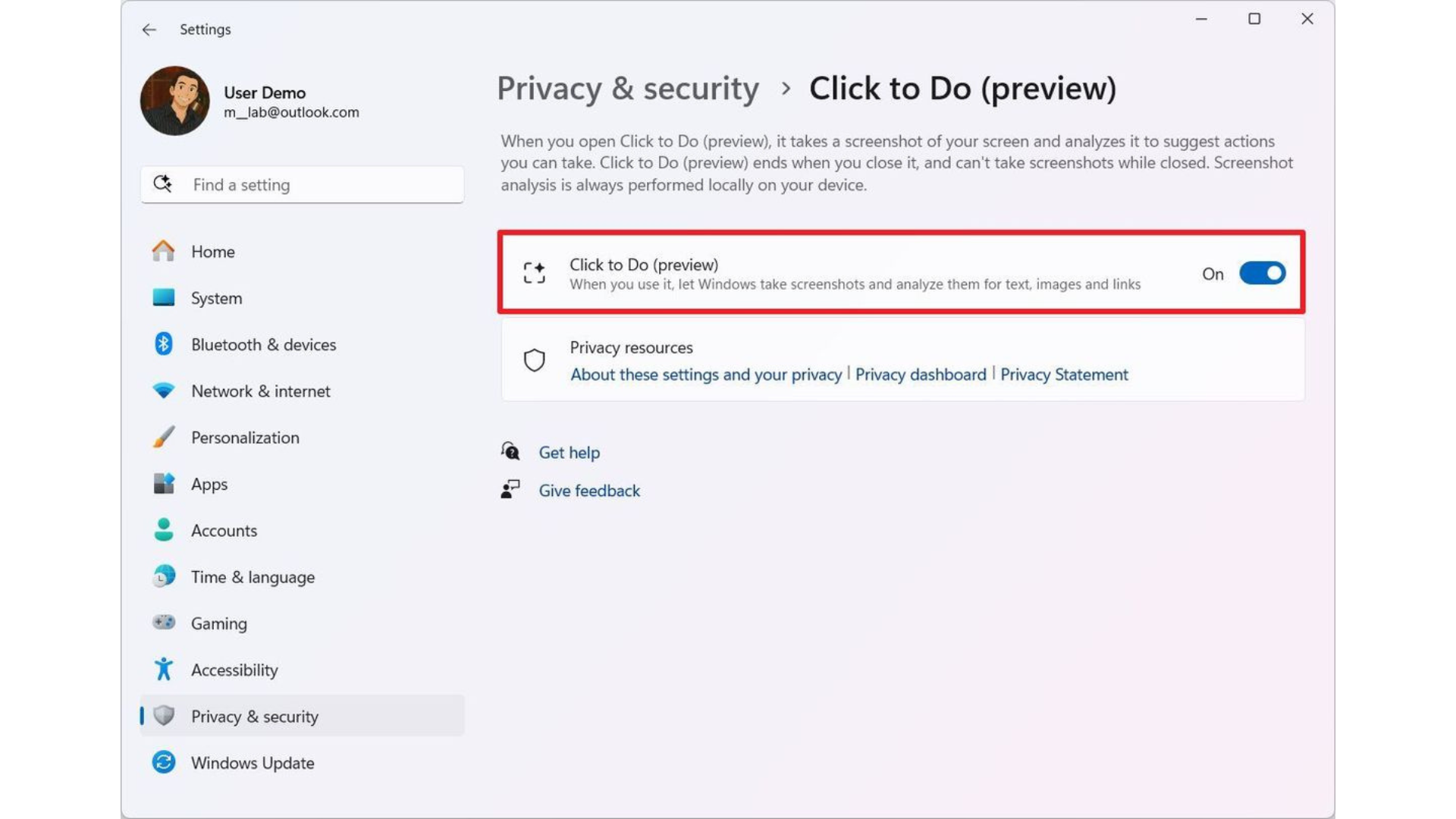Click Give feedback
Viewport: 1456px width, 819px height.
pos(589,490)
